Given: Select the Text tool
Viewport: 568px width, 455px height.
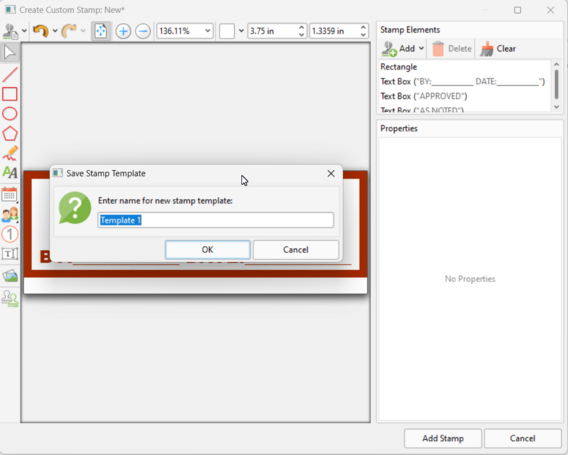Looking at the screenshot, I should 10,172.
